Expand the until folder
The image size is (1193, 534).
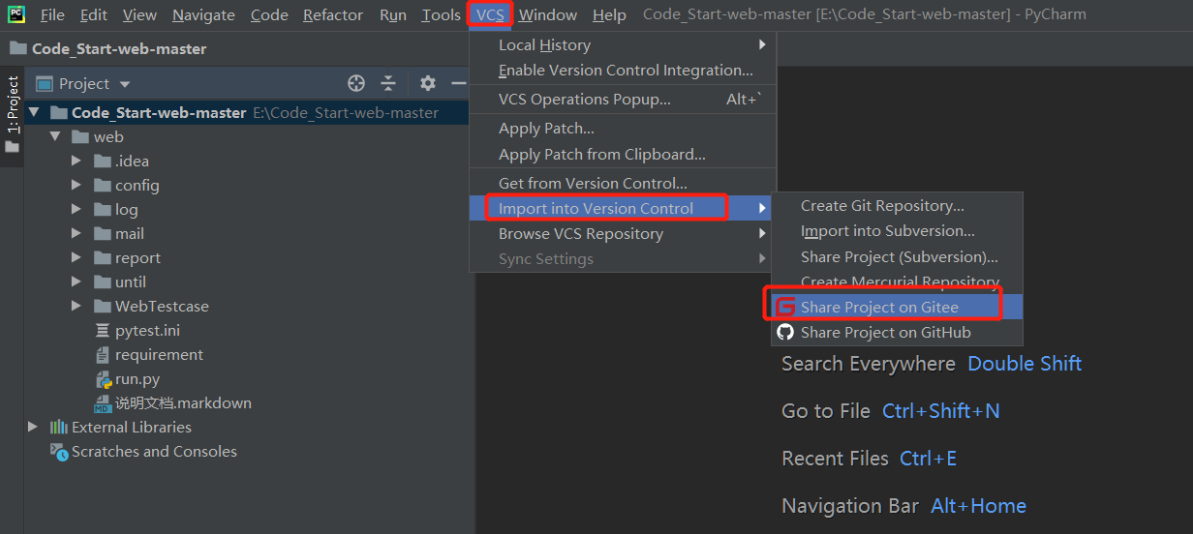click(76, 281)
